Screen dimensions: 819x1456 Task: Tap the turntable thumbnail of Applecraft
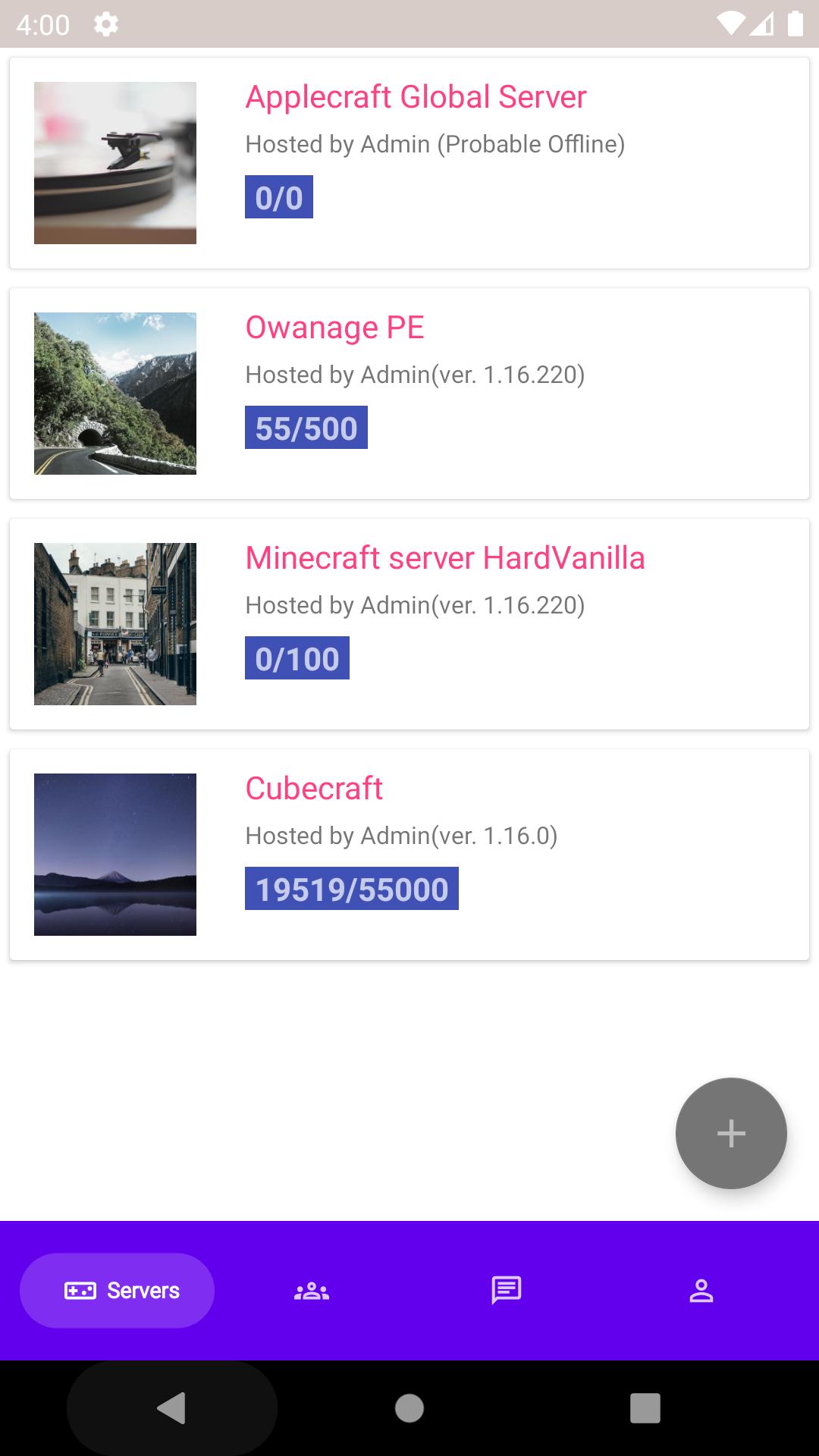pyautogui.click(x=115, y=163)
